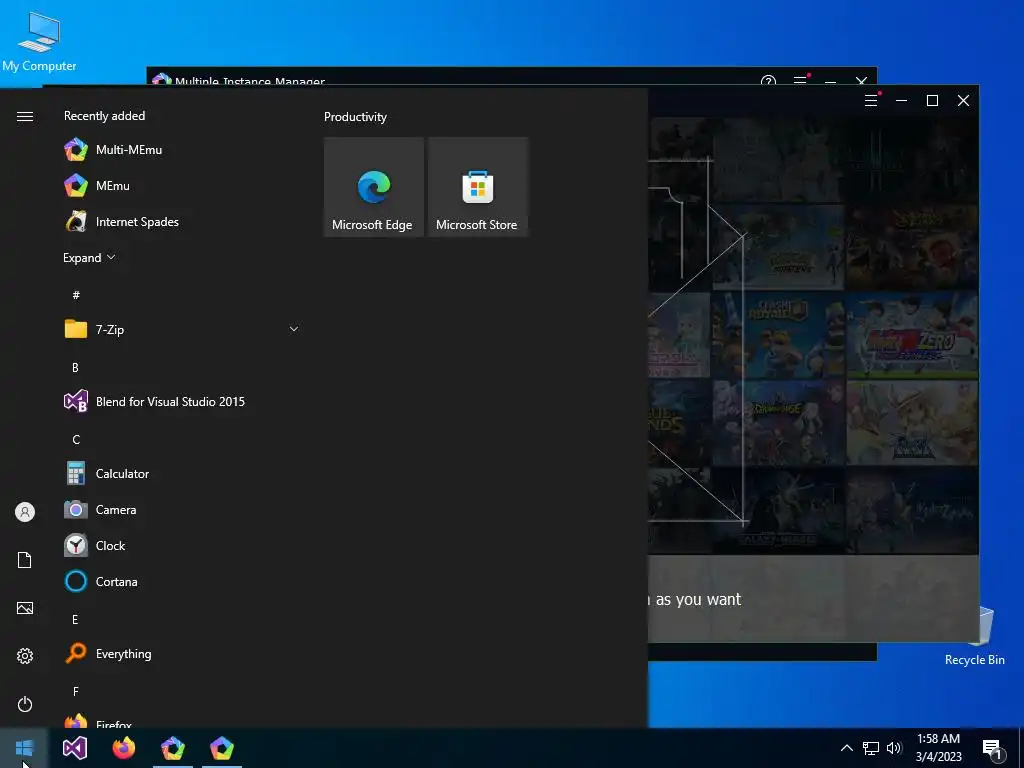Screen dimensions: 1024x768
Task: Minimize the MEmu window
Action: (x=901, y=100)
